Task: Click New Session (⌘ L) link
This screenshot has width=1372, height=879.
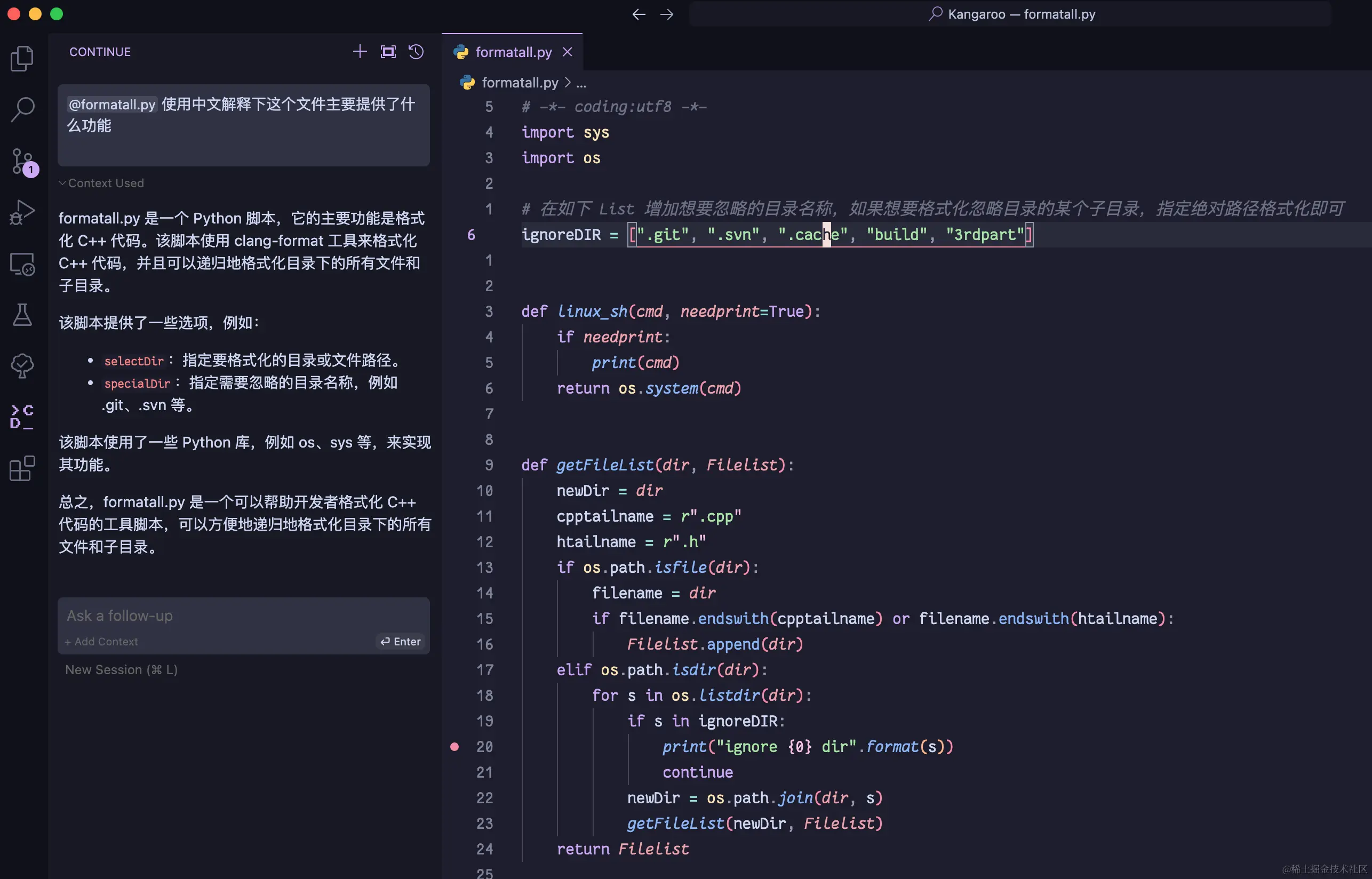Action: click(122, 669)
